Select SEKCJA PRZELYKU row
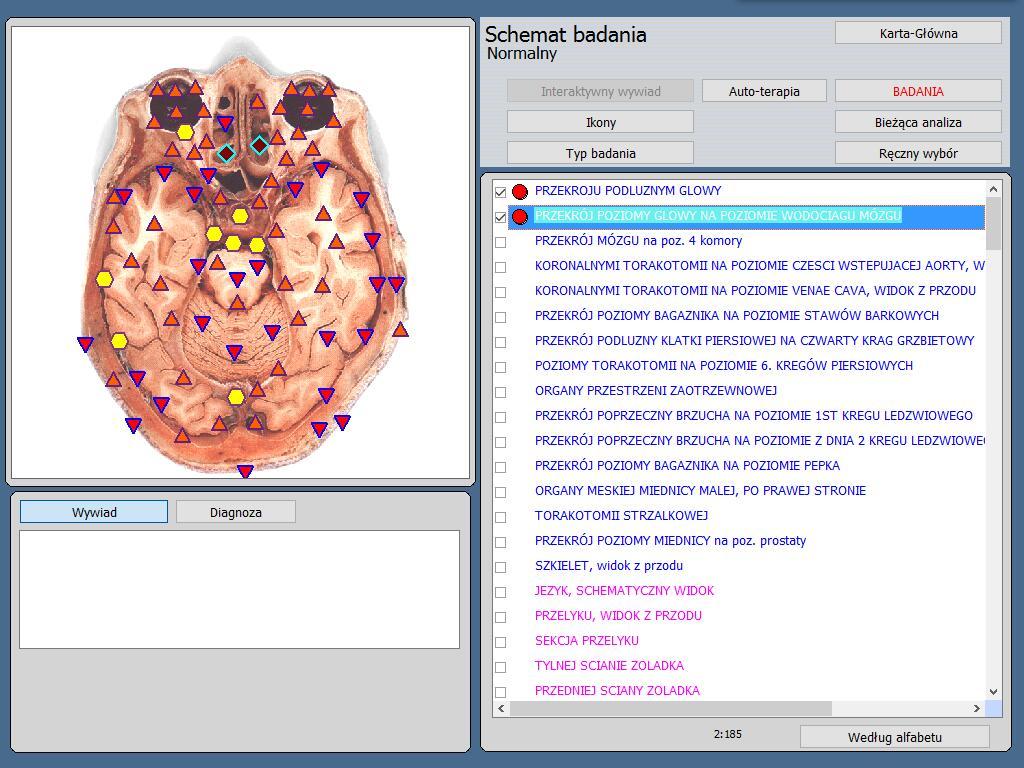The width and height of the screenshot is (1024, 768). (x=586, y=641)
